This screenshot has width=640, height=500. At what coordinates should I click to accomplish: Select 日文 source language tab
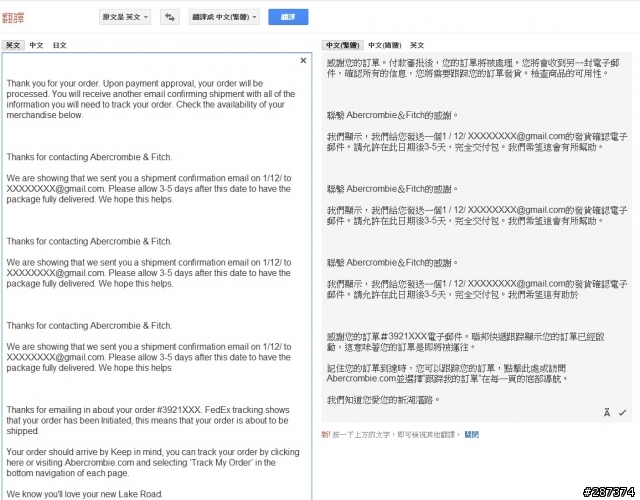click(60, 45)
